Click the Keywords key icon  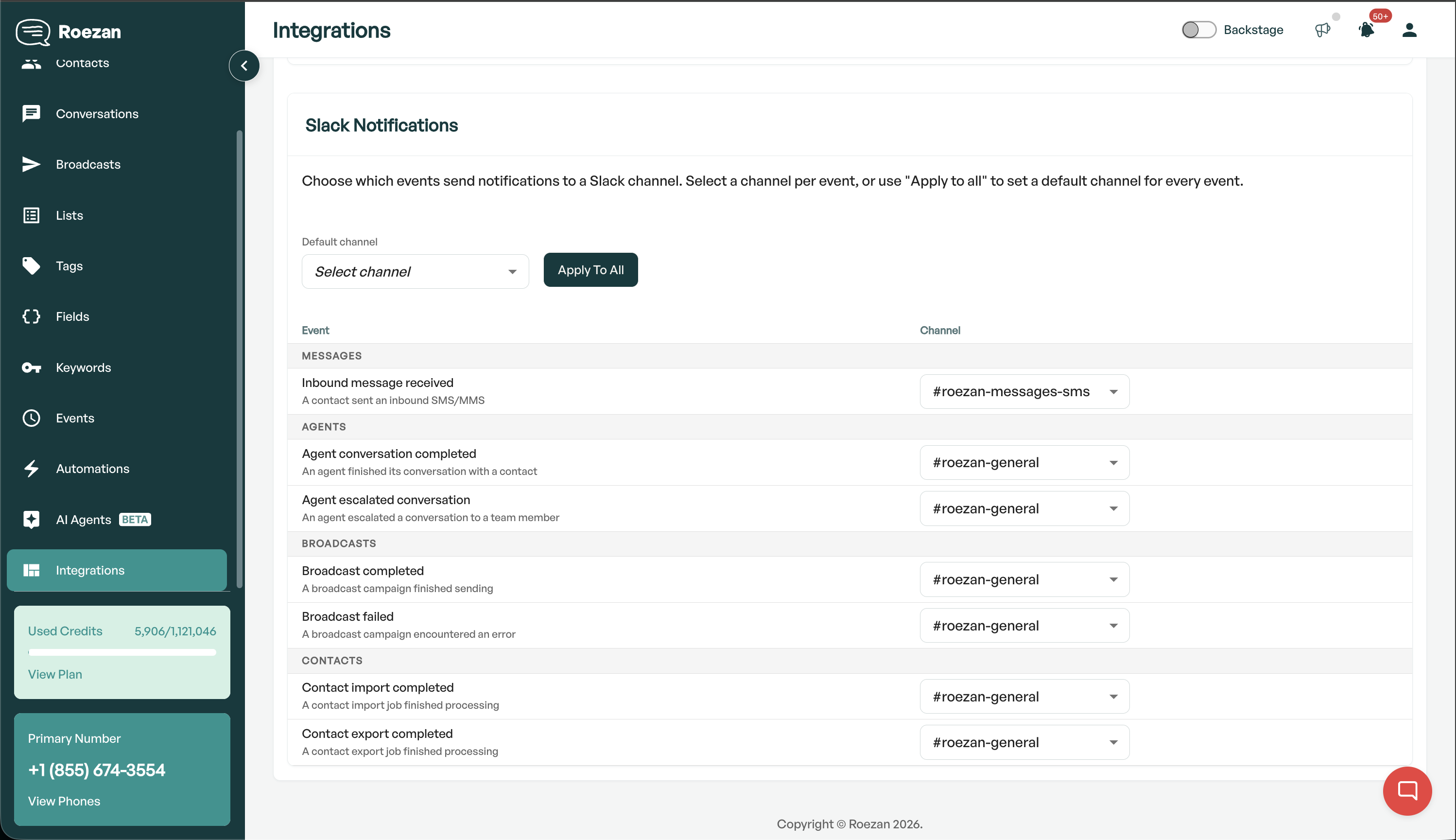(31, 367)
